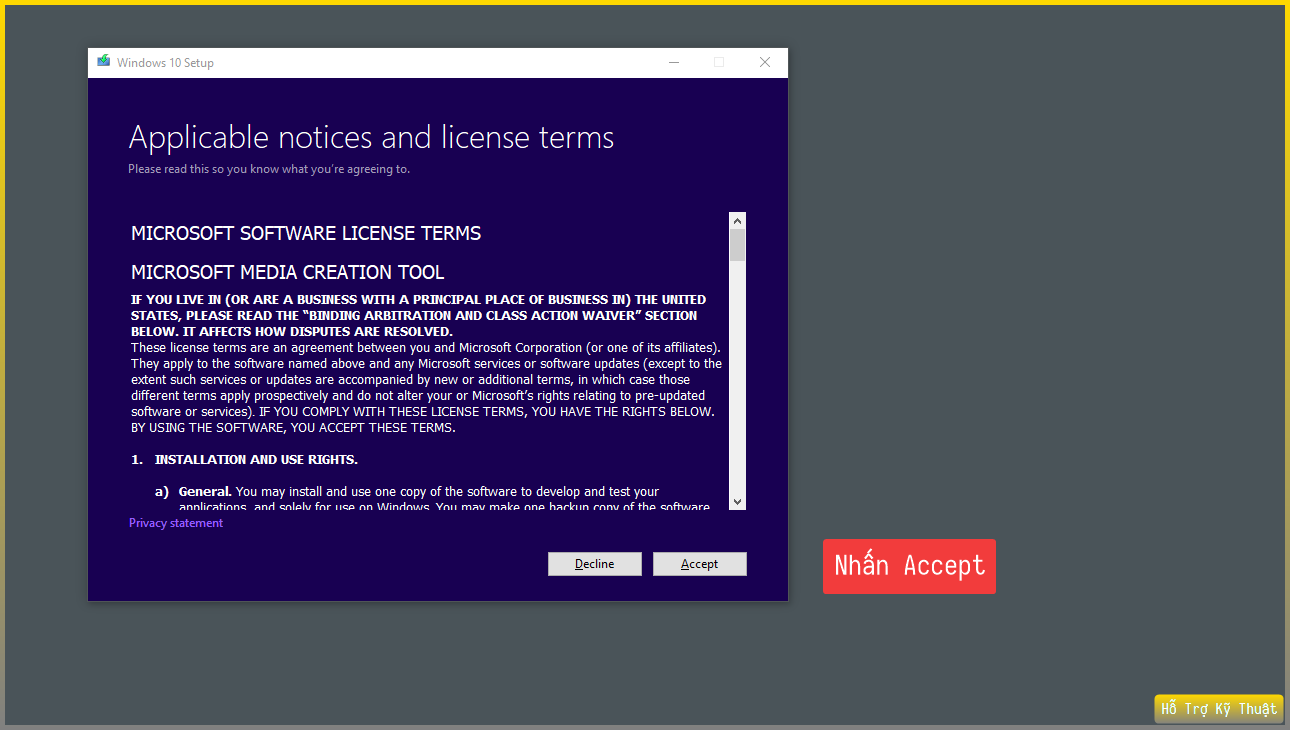Click the license text scrollbar thumb
Image resolution: width=1290 pixels, height=730 pixels.
[737, 245]
